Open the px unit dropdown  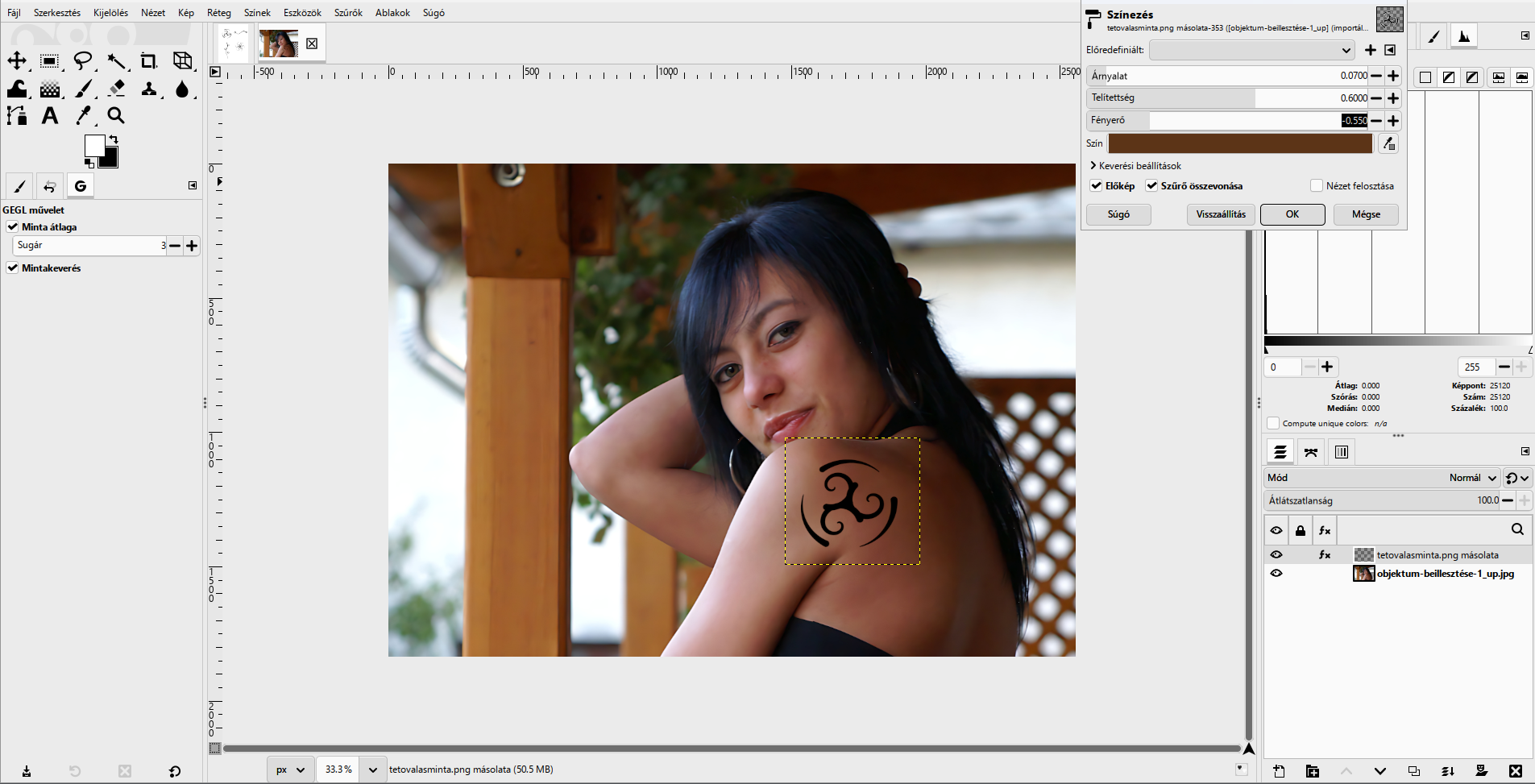click(291, 769)
